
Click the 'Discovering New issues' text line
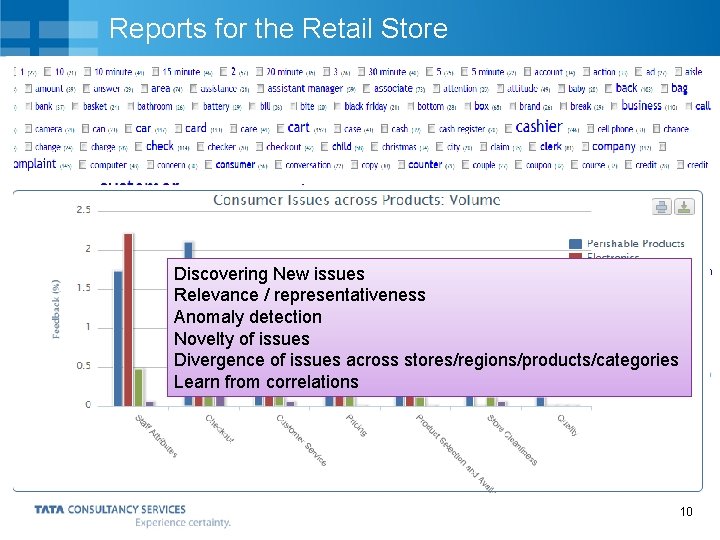[269, 274]
